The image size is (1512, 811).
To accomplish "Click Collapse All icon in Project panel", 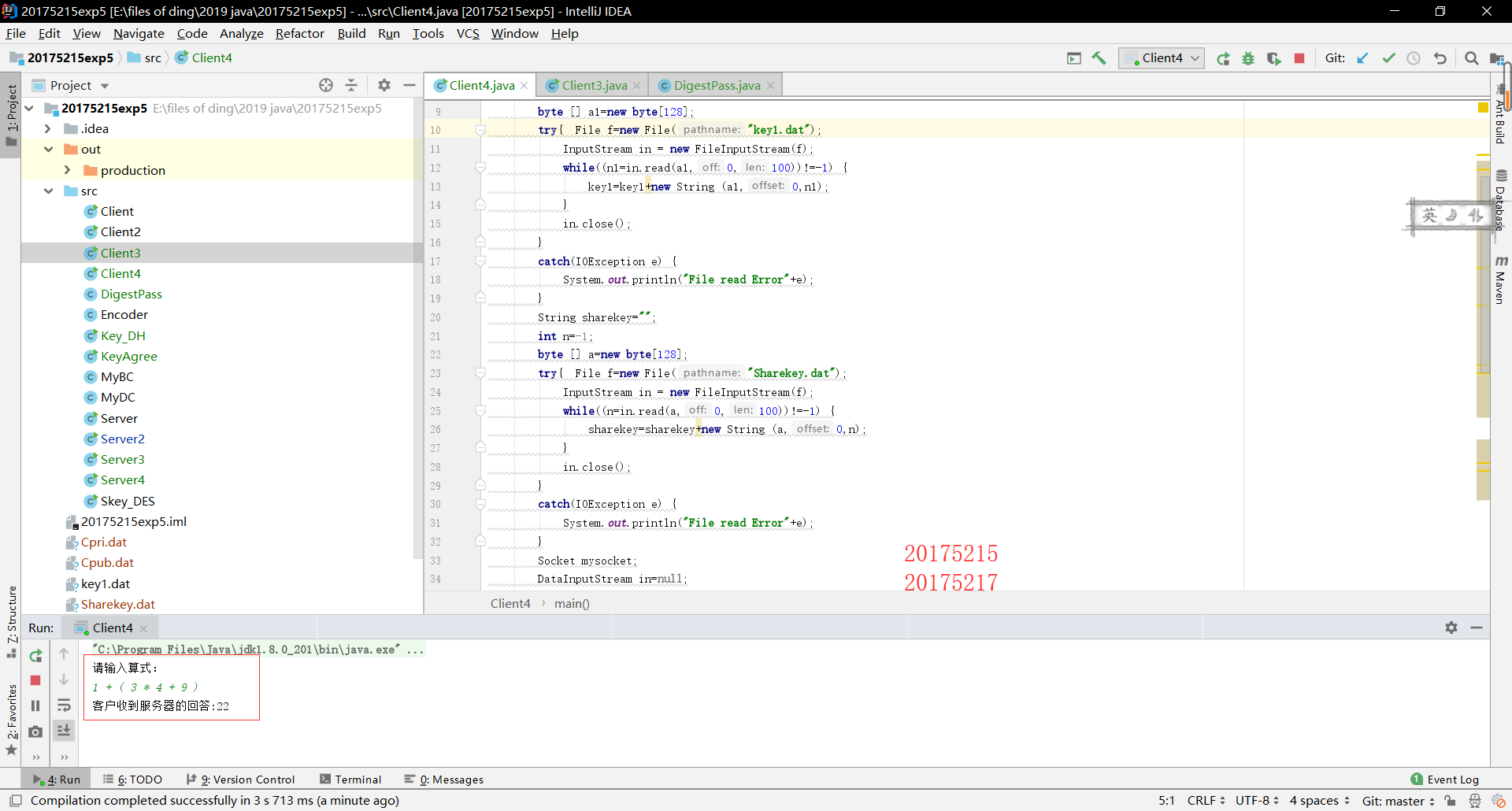I will coord(351,85).
